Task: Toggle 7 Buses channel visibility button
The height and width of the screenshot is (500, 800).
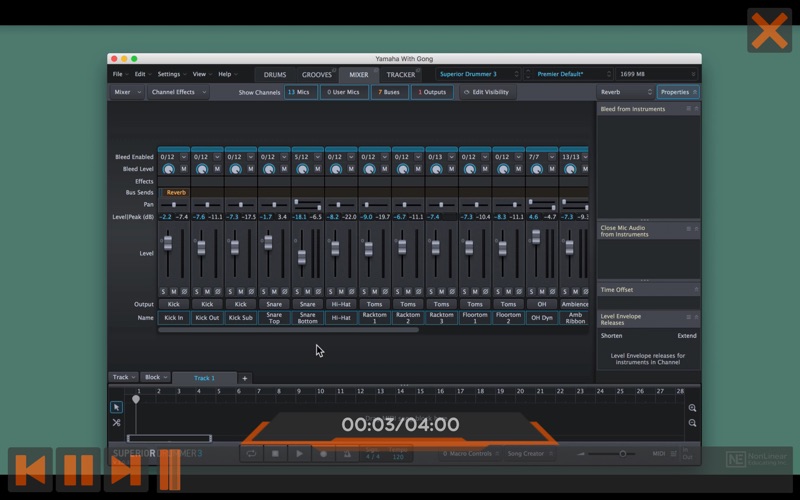Action: coord(389,92)
